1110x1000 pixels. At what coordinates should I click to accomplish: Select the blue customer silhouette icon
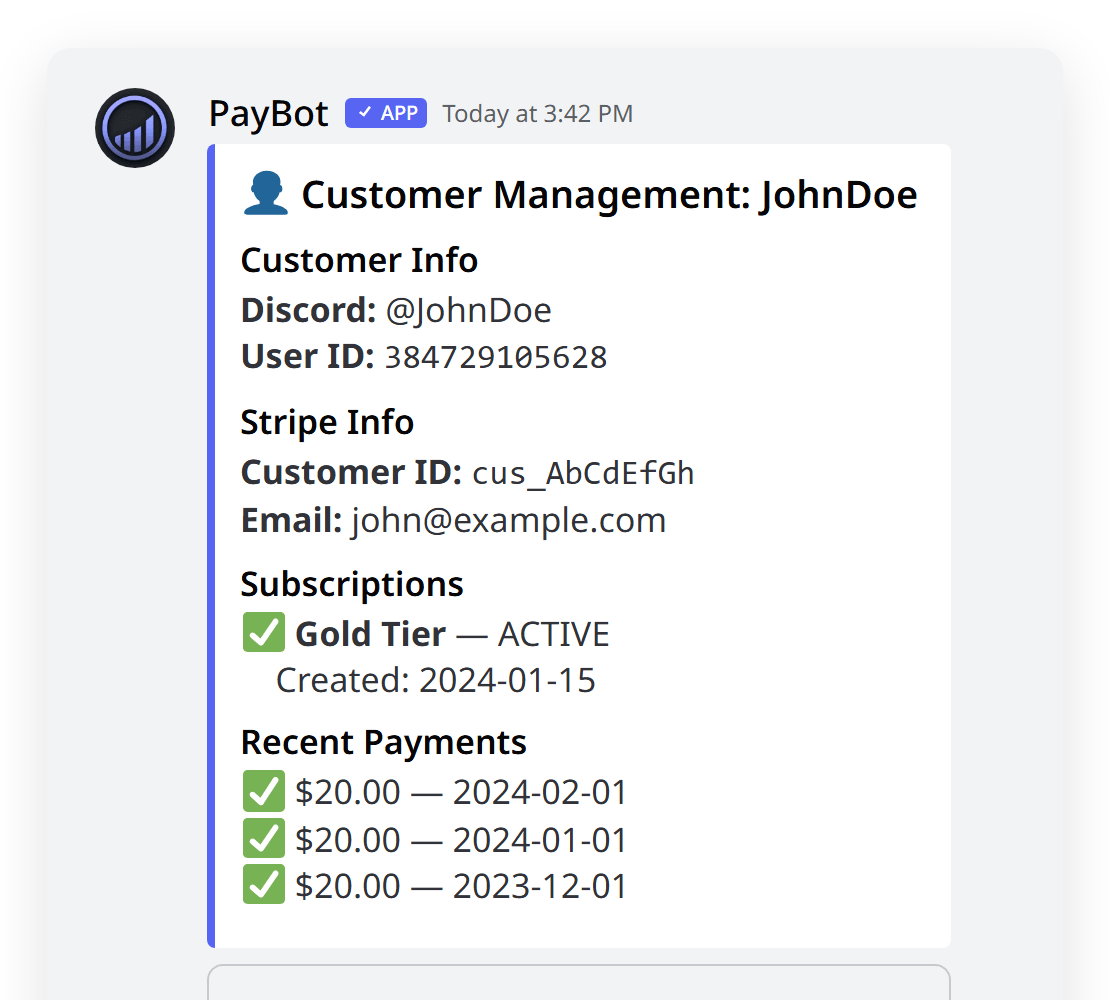pos(263,193)
